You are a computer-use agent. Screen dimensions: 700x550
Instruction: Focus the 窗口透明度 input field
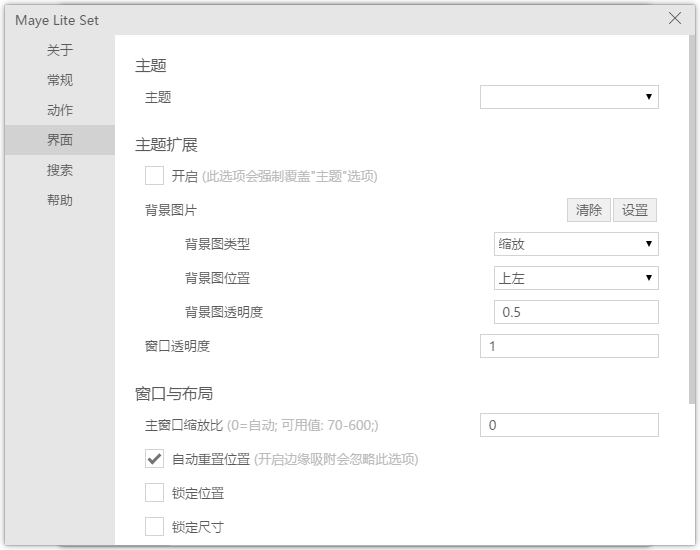[x=569, y=346]
